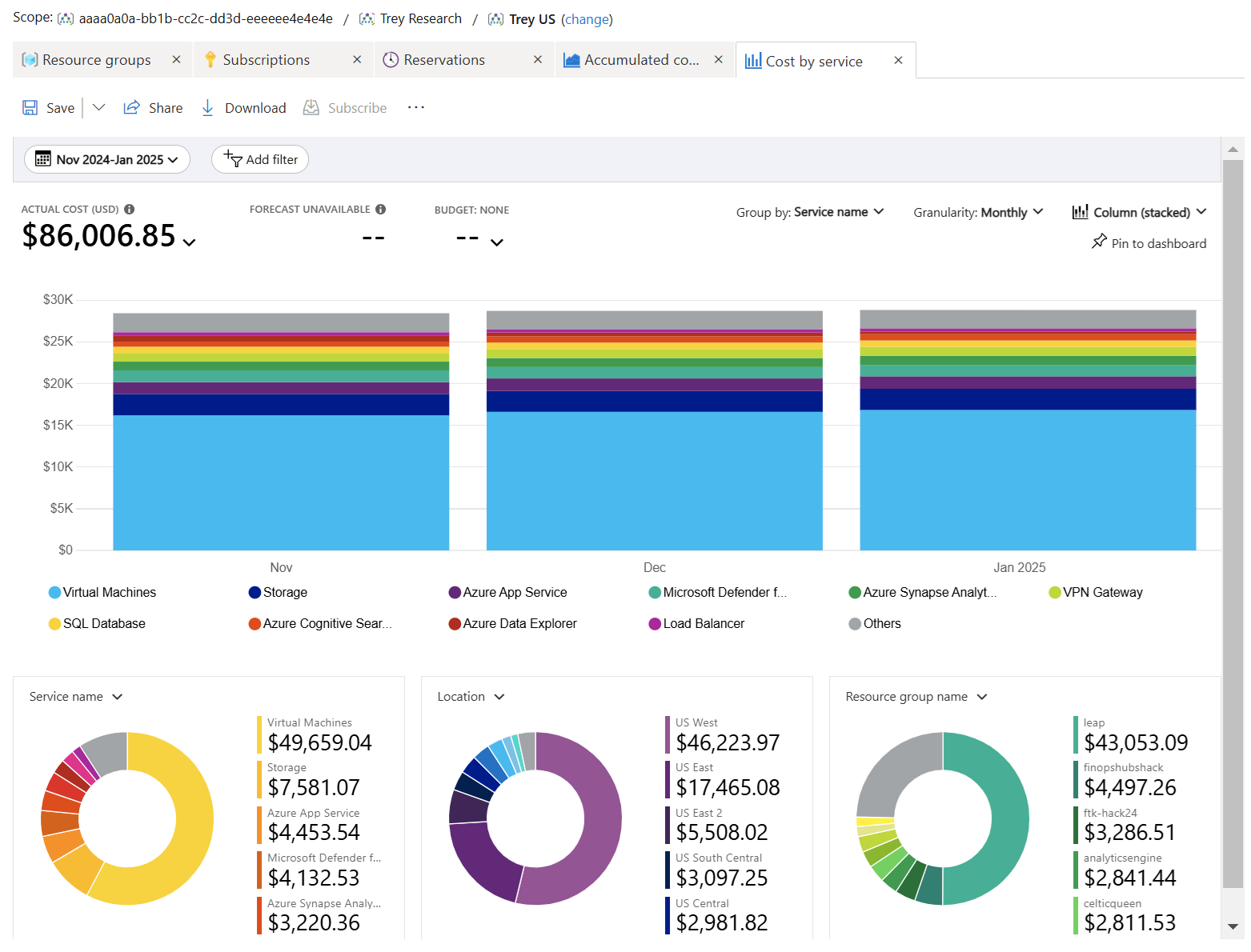Switch to the Reservations tab
The image size is (1251, 952).
(x=443, y=61)
